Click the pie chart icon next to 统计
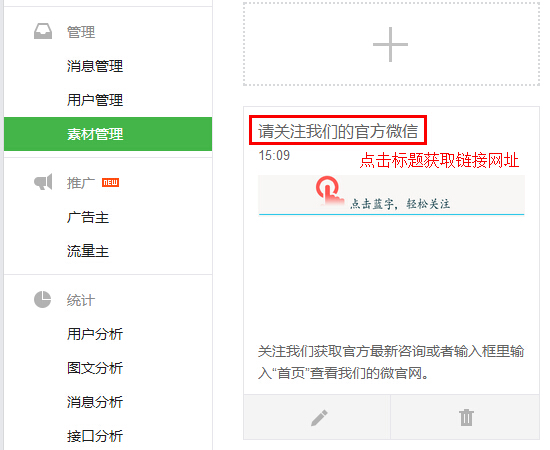Image resolution: width=550 pixels, height=450 pixels. 42,300
